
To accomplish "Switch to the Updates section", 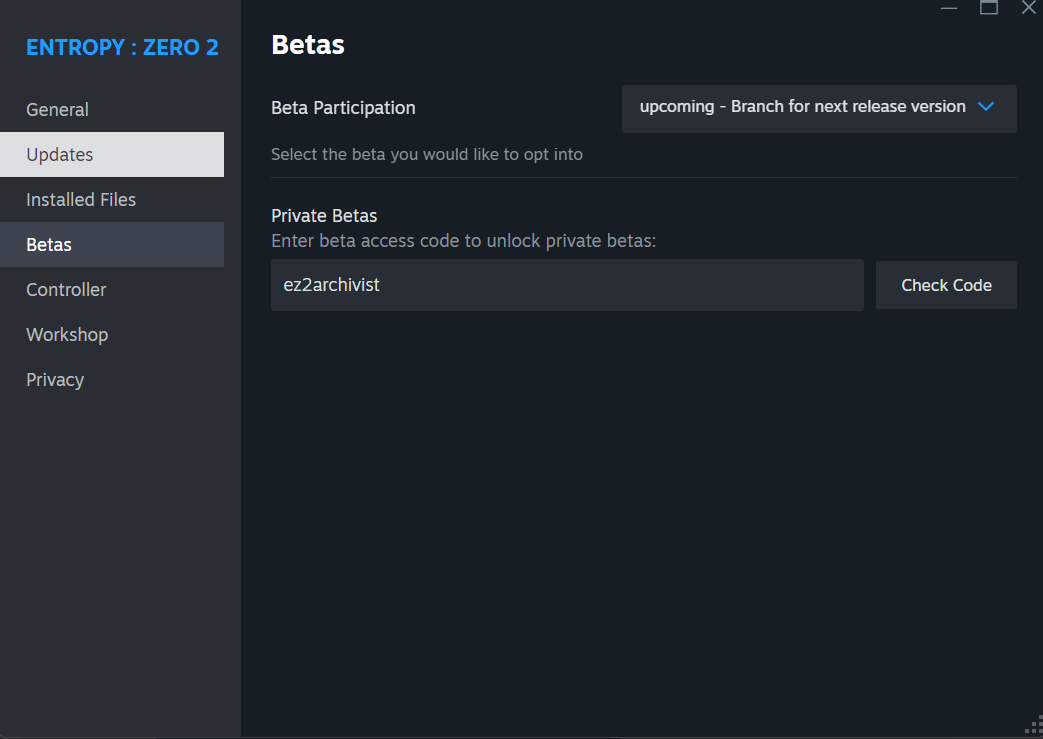I will (60, 155).
